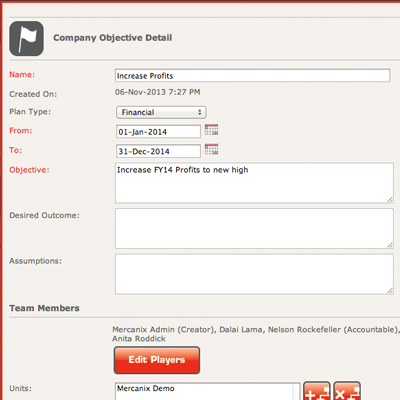Click the red Name field label
Image resolution: width=400 pixels, height=400 pixels.
coord(22,75)
